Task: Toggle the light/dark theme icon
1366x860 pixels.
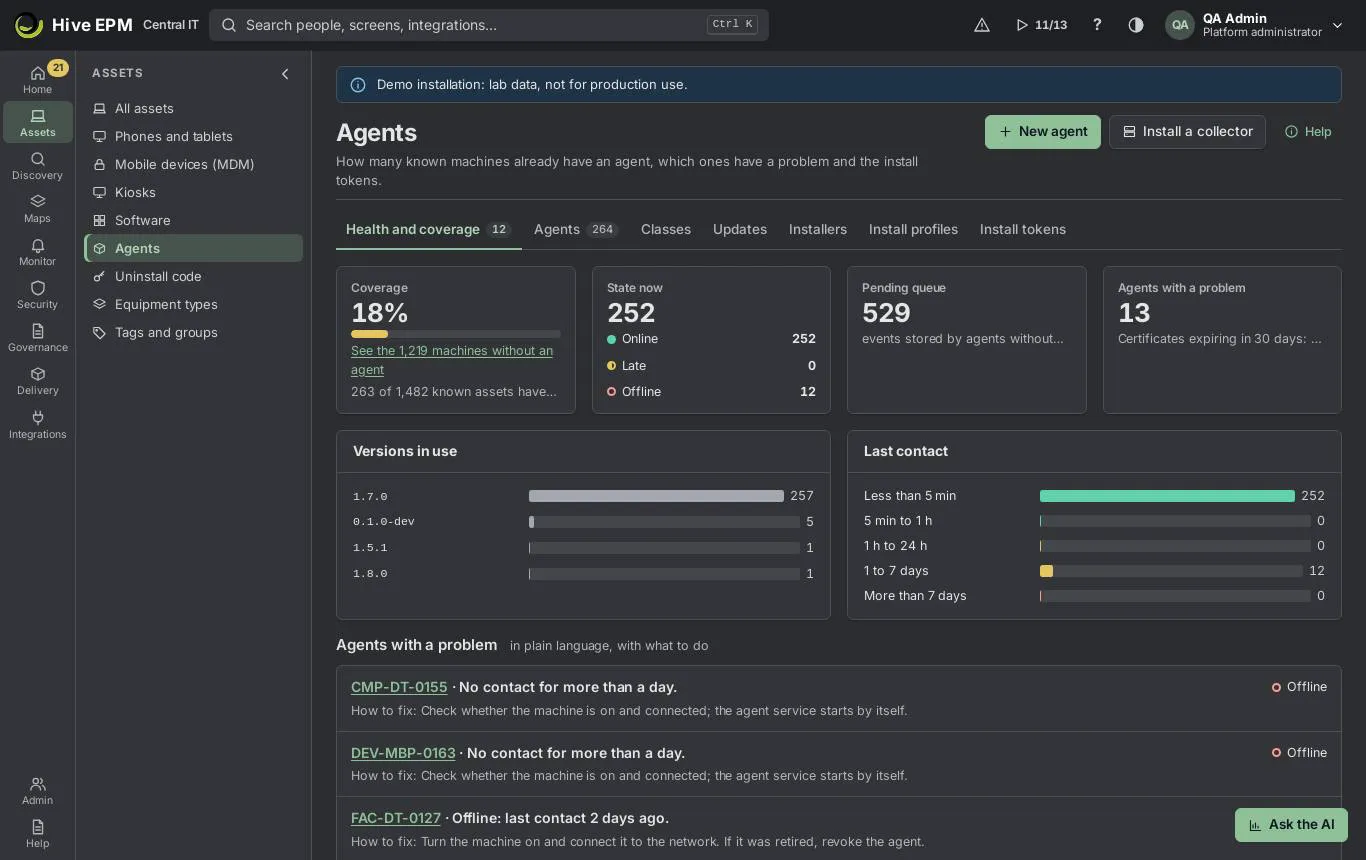Action: [1136, 25]
